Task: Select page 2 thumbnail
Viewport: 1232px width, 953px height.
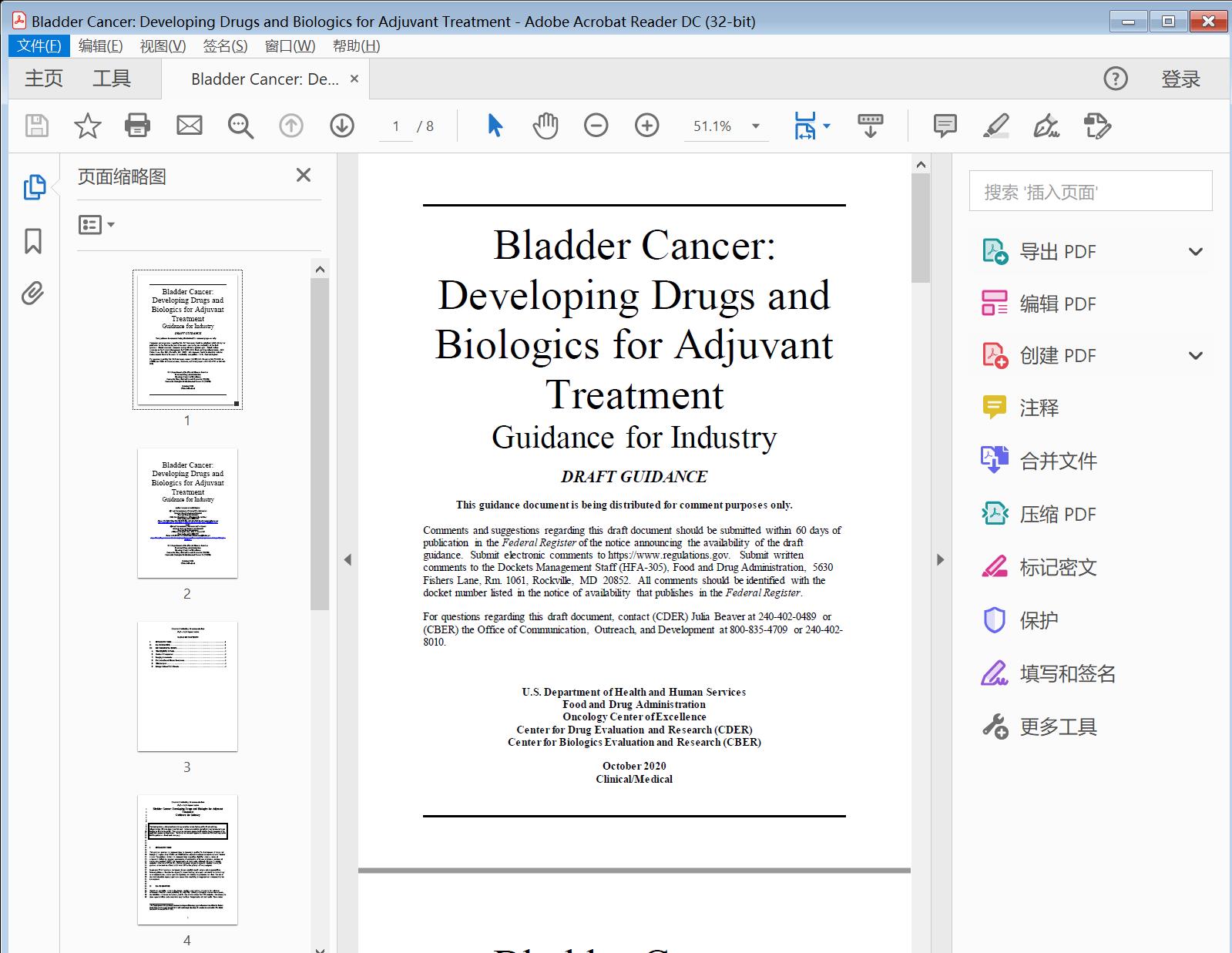Action: point(187,513)
